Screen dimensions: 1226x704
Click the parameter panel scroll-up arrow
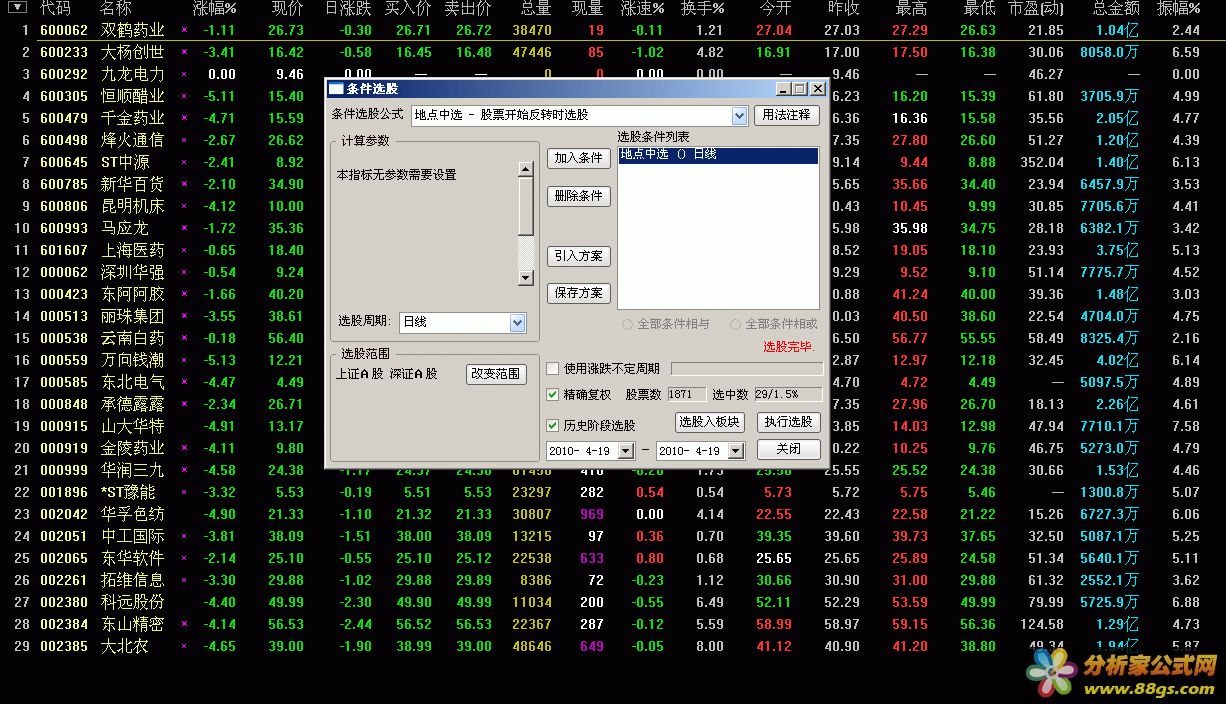(x=526, y=170)
